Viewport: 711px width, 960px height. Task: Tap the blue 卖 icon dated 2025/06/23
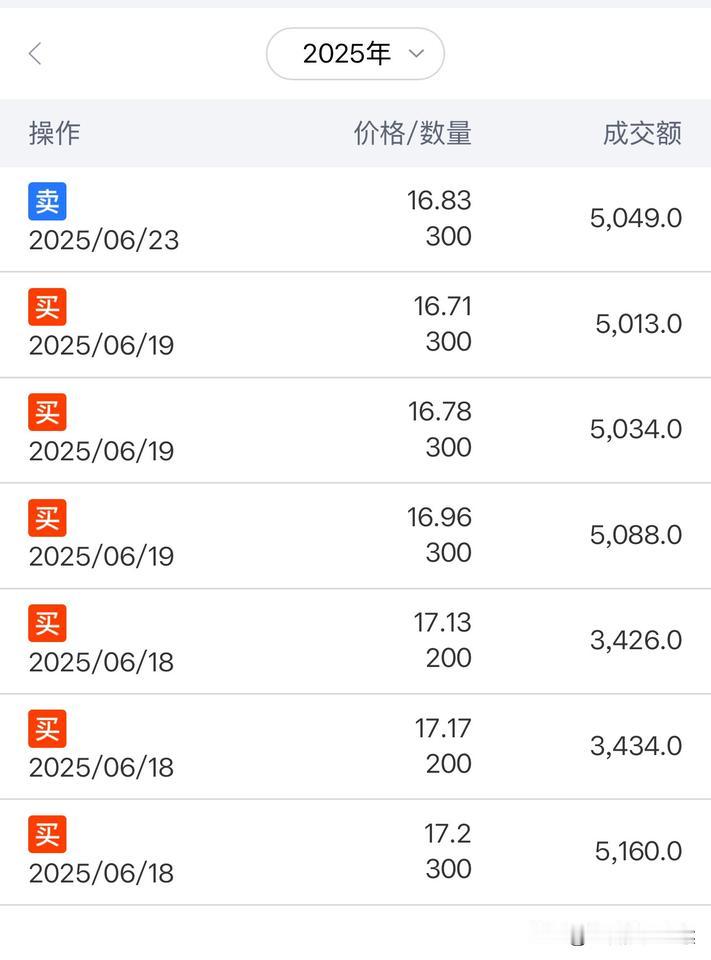(x=47, y=201)
